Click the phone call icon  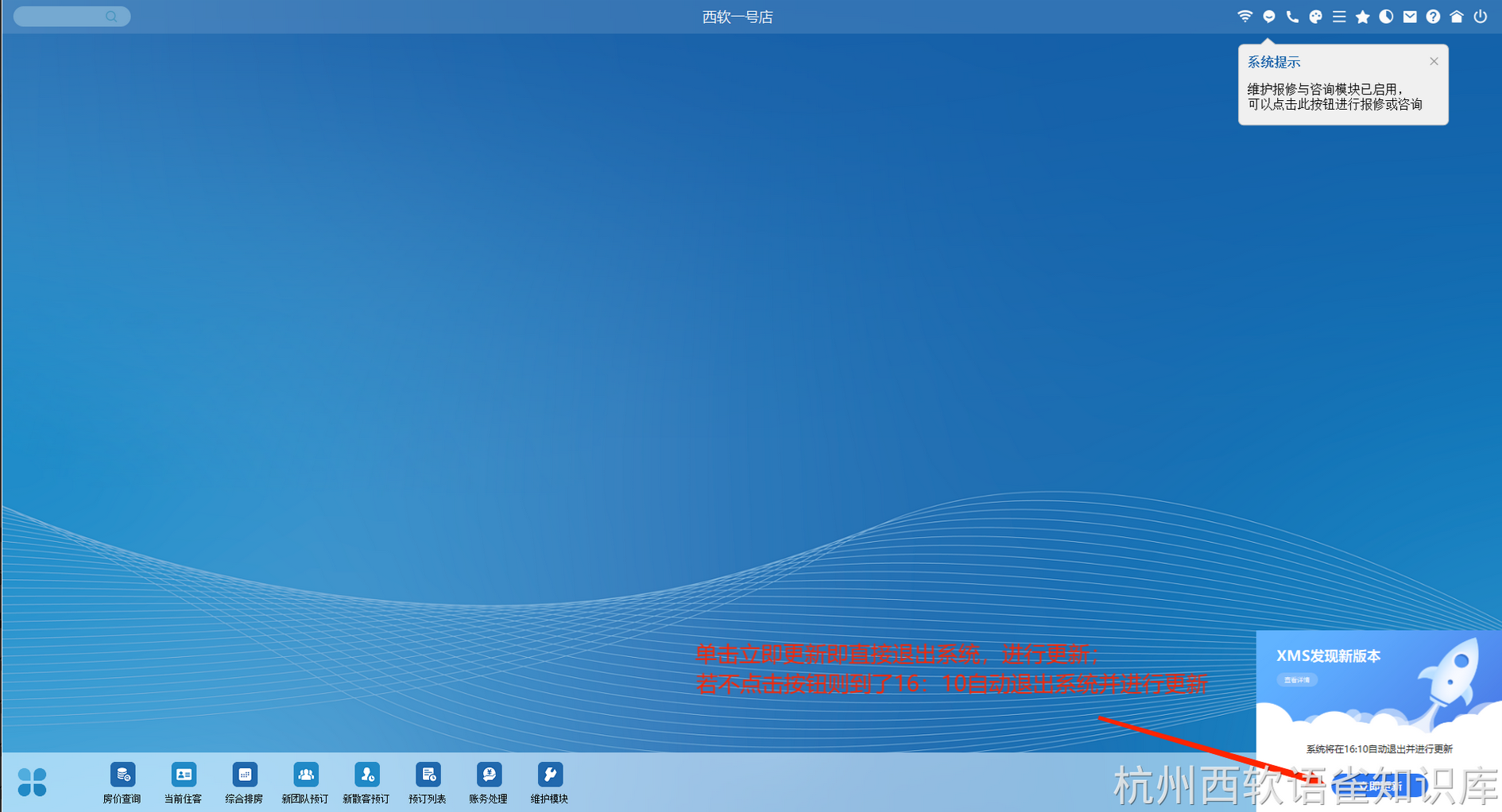[1292, 16]
